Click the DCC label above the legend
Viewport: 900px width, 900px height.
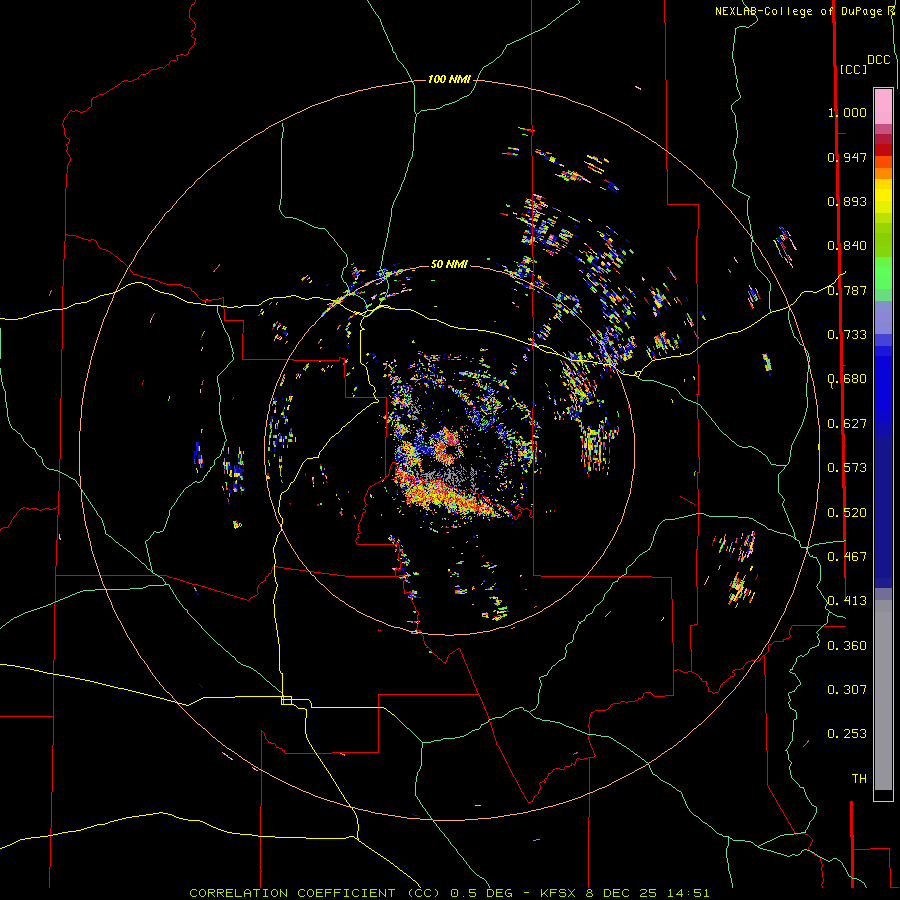(879, 60)
